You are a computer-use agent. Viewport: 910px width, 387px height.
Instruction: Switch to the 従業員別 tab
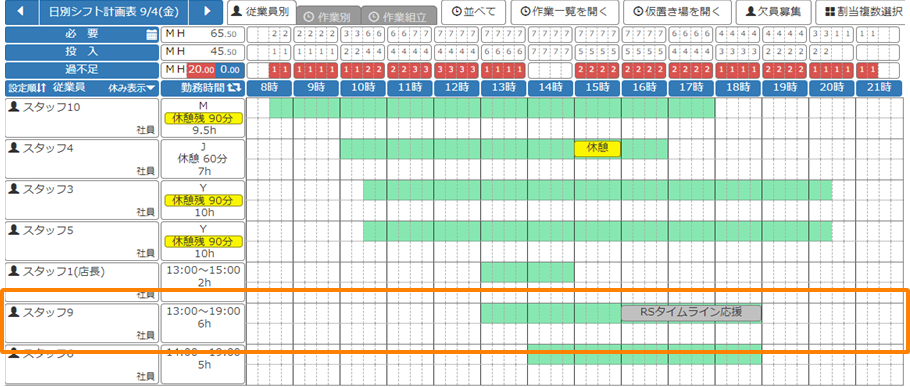261,13
